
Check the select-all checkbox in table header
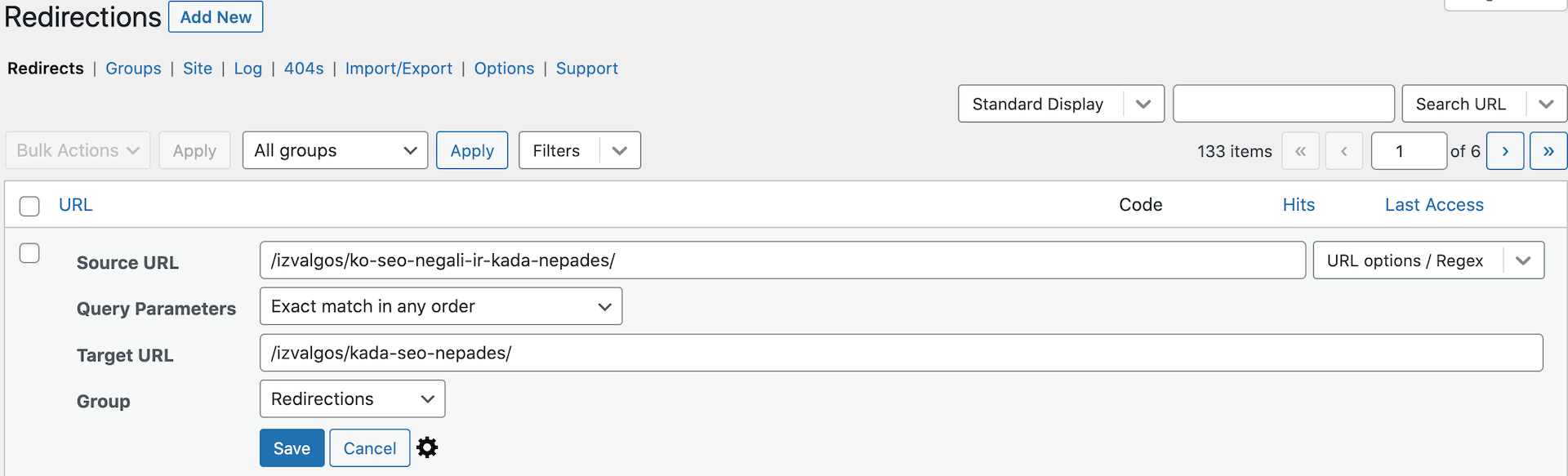coord(29,206)
